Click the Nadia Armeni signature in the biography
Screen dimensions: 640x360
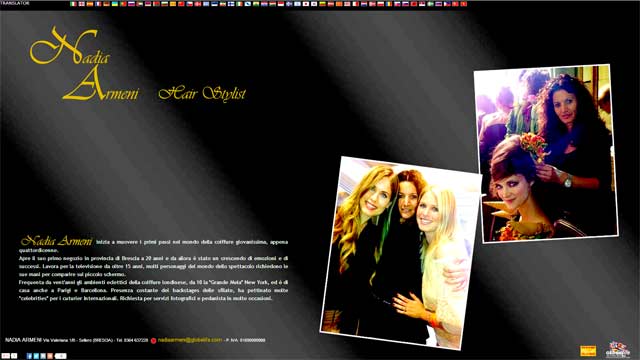click(x=56, y=241)
